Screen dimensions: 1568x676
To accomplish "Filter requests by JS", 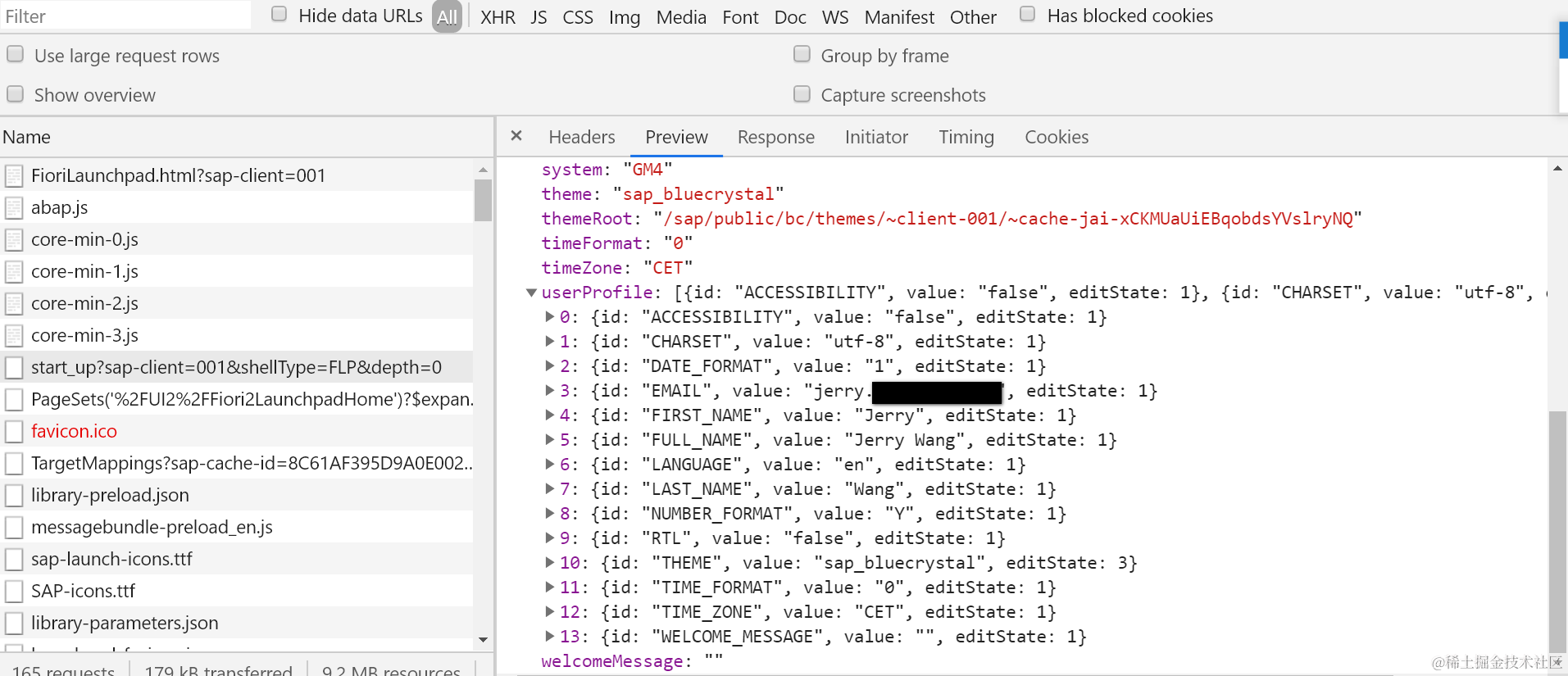I will [x=539, y=17].
